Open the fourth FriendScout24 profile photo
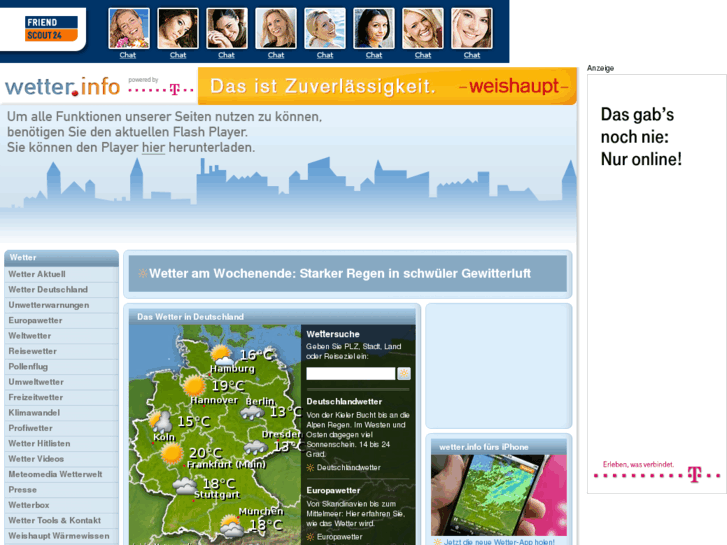Viewport: 727px width, 545px height. coord(276,28)
